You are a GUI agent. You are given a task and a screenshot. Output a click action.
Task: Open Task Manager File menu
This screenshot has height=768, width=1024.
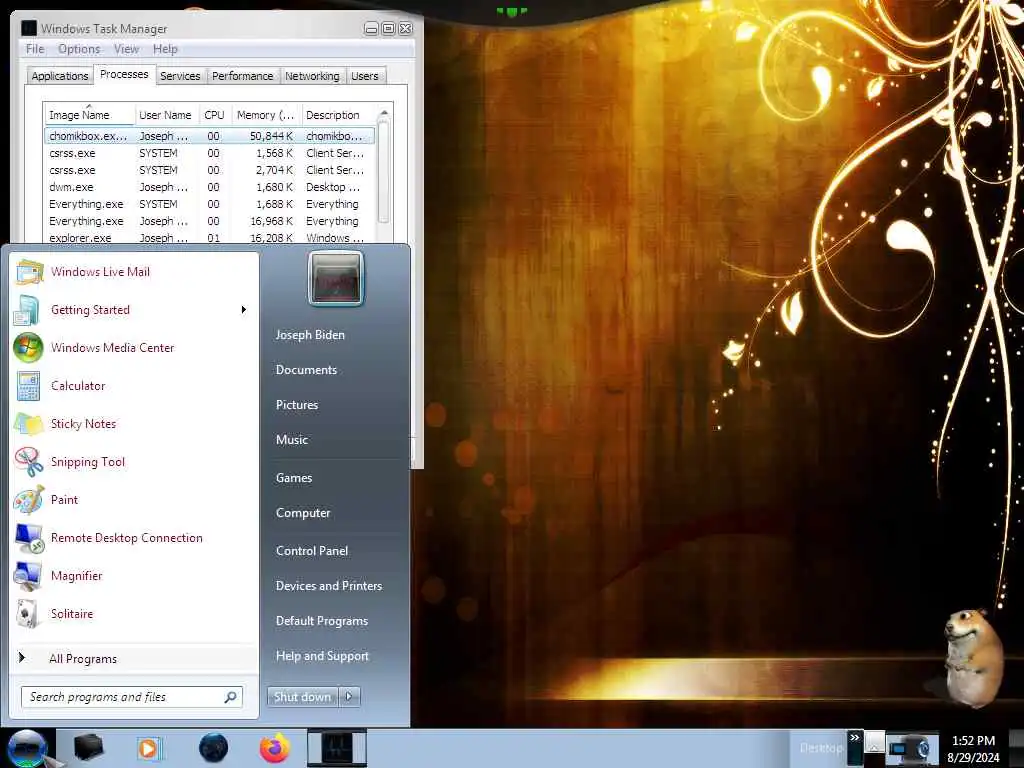(35, 49)
